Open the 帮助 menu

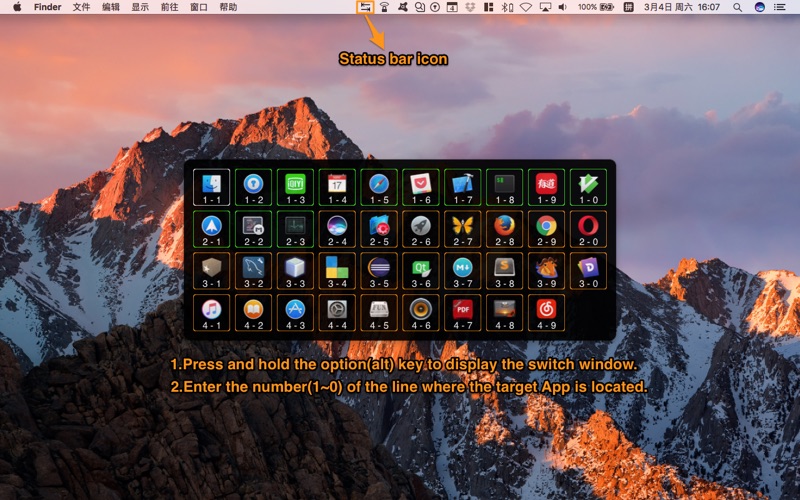[228, 7]
